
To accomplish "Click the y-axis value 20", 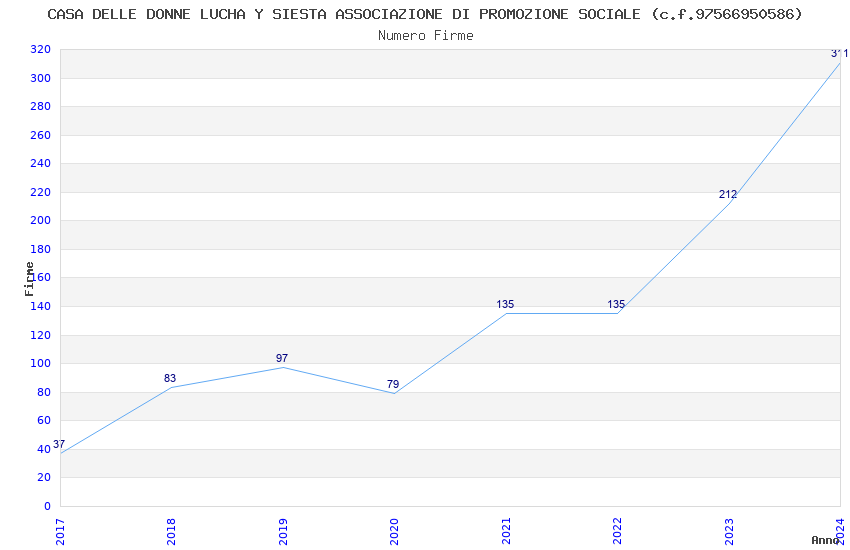I will pyautogui.click(x=43, y=477).
